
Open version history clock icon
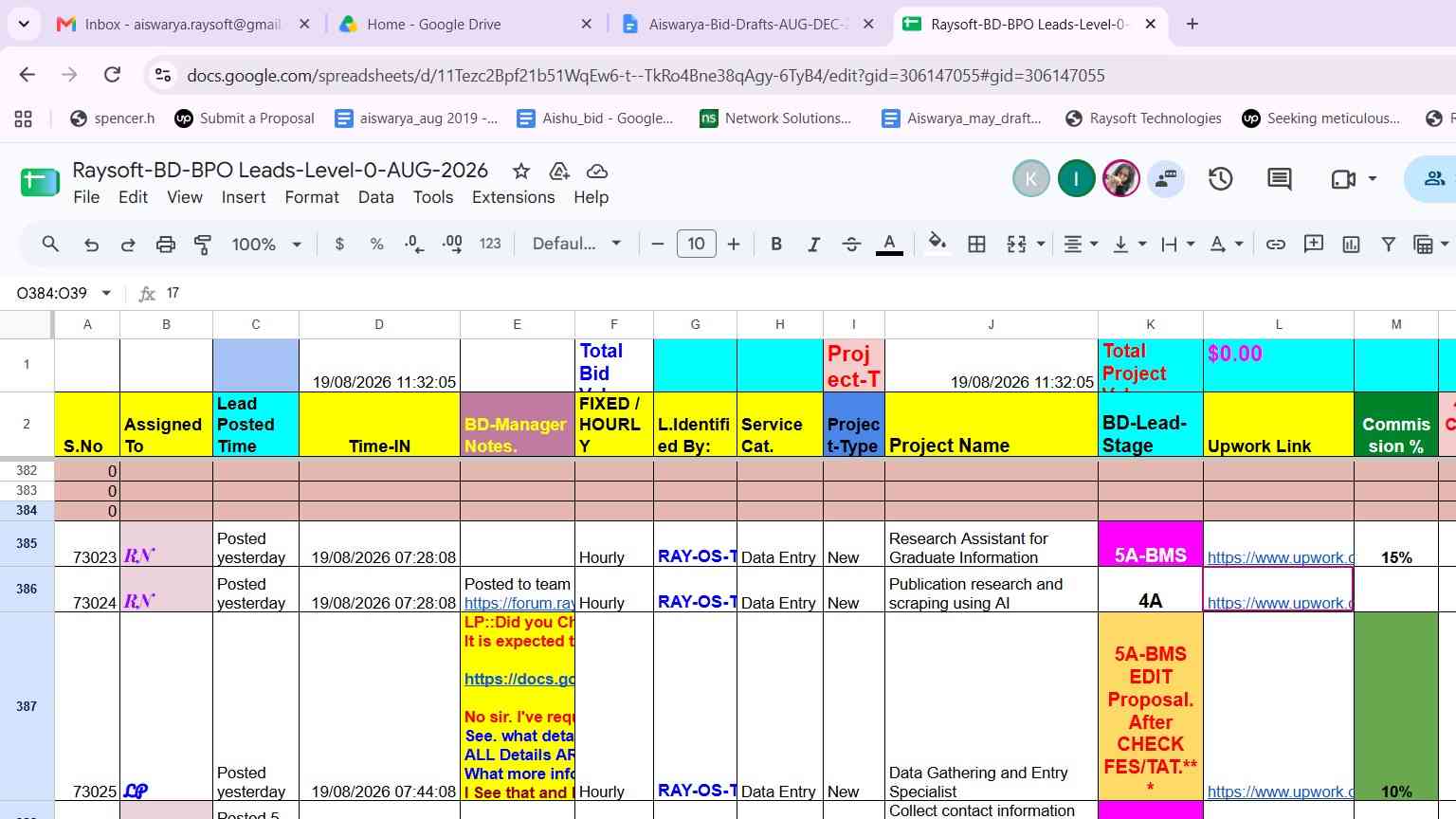click(1220, 178)
